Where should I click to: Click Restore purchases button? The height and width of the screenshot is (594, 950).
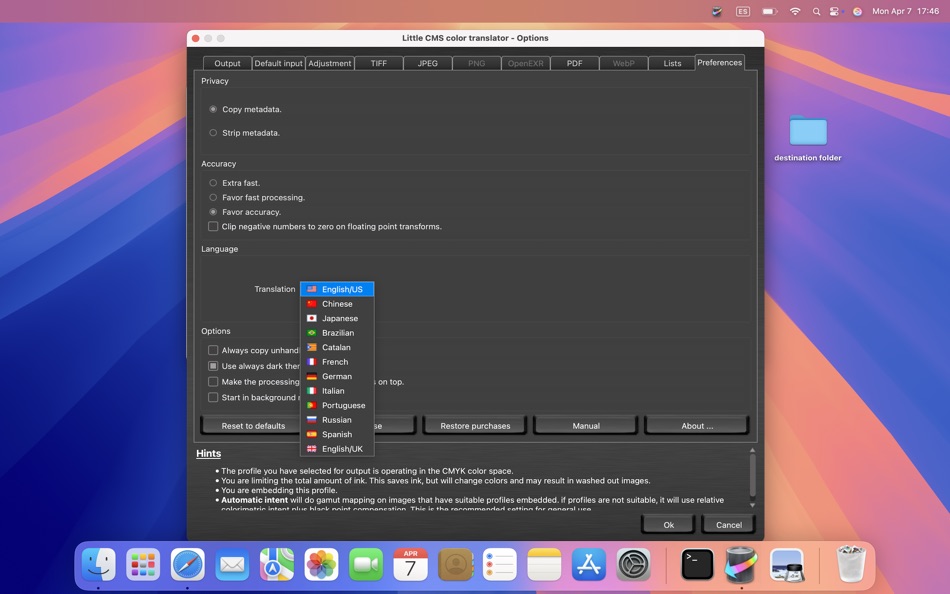(x=475, y=425)
